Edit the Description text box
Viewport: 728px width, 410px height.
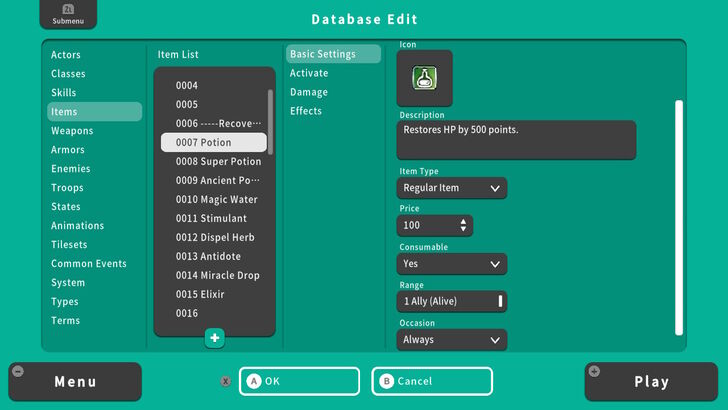[x=516, y=140]
